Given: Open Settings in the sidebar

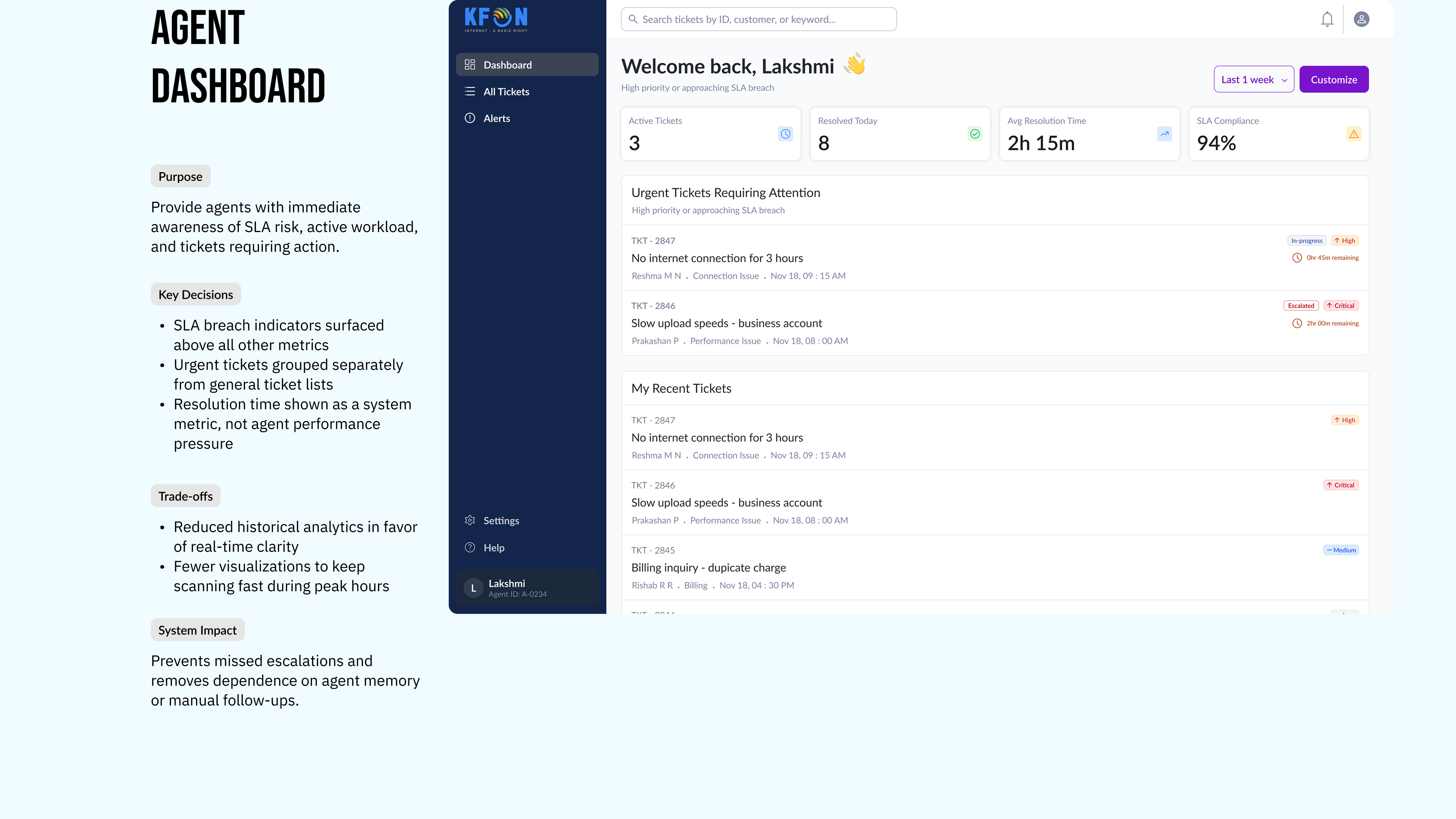Looking at the screenshot, I should 527,521.
